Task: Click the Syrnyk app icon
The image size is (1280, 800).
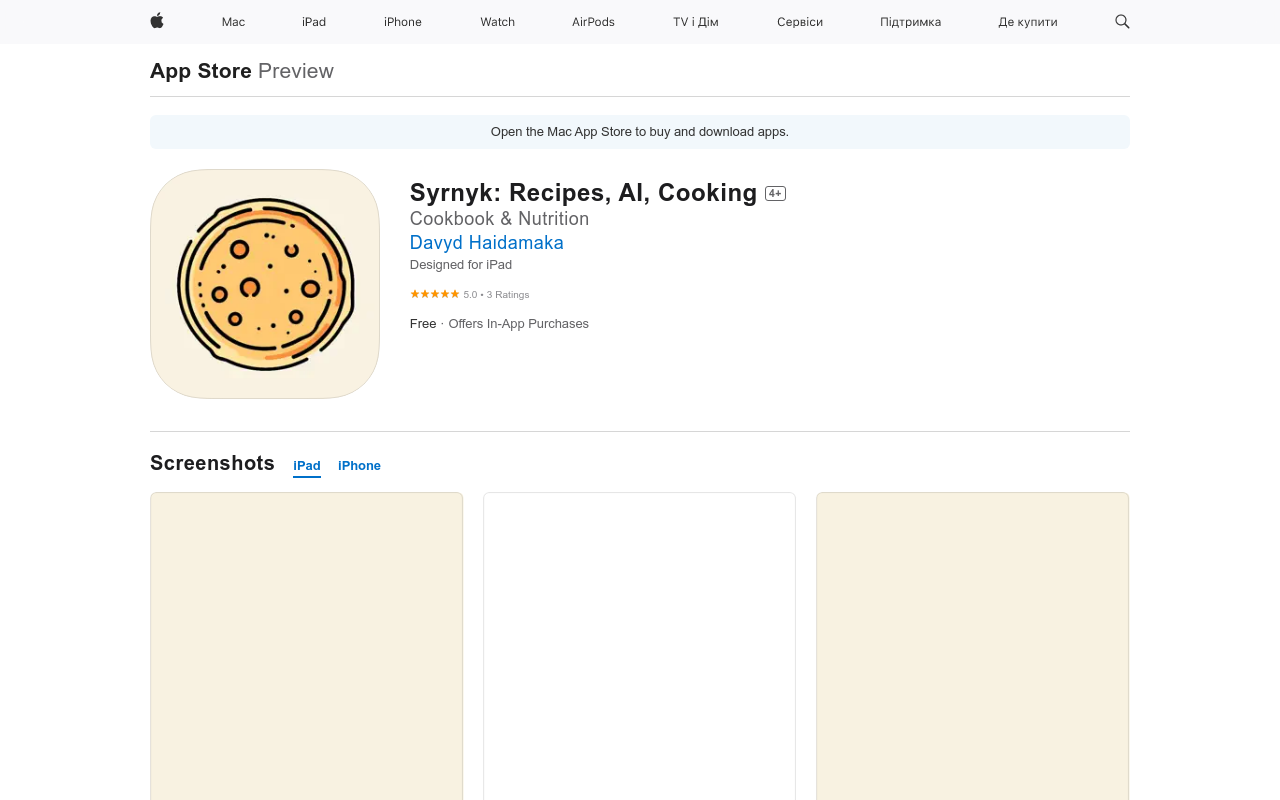Action: coord(265,284)
